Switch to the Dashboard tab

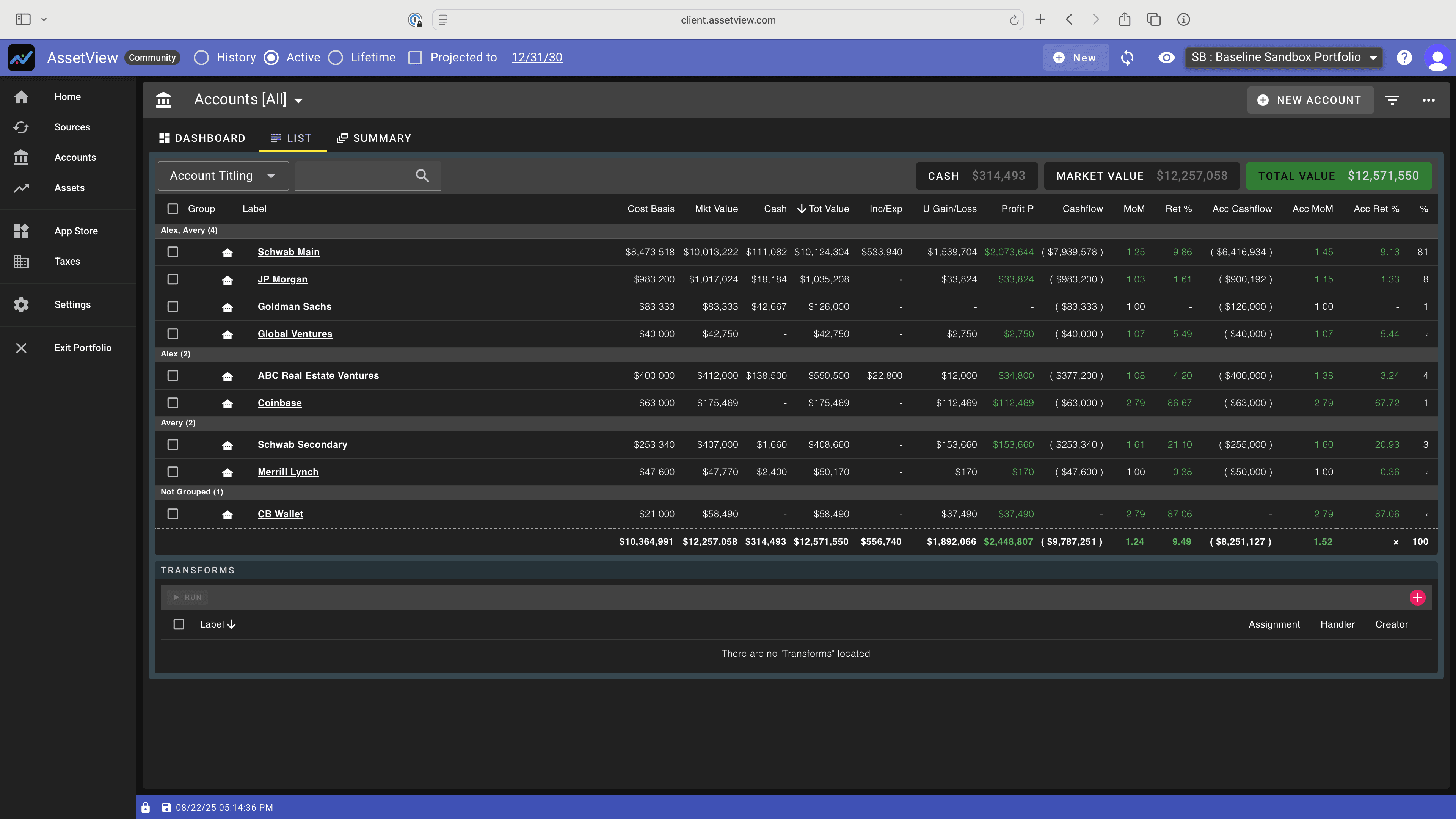pos(202,138)
